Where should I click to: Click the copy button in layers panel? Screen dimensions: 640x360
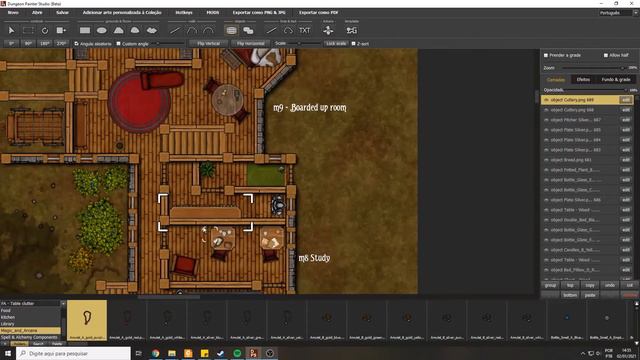590,285
